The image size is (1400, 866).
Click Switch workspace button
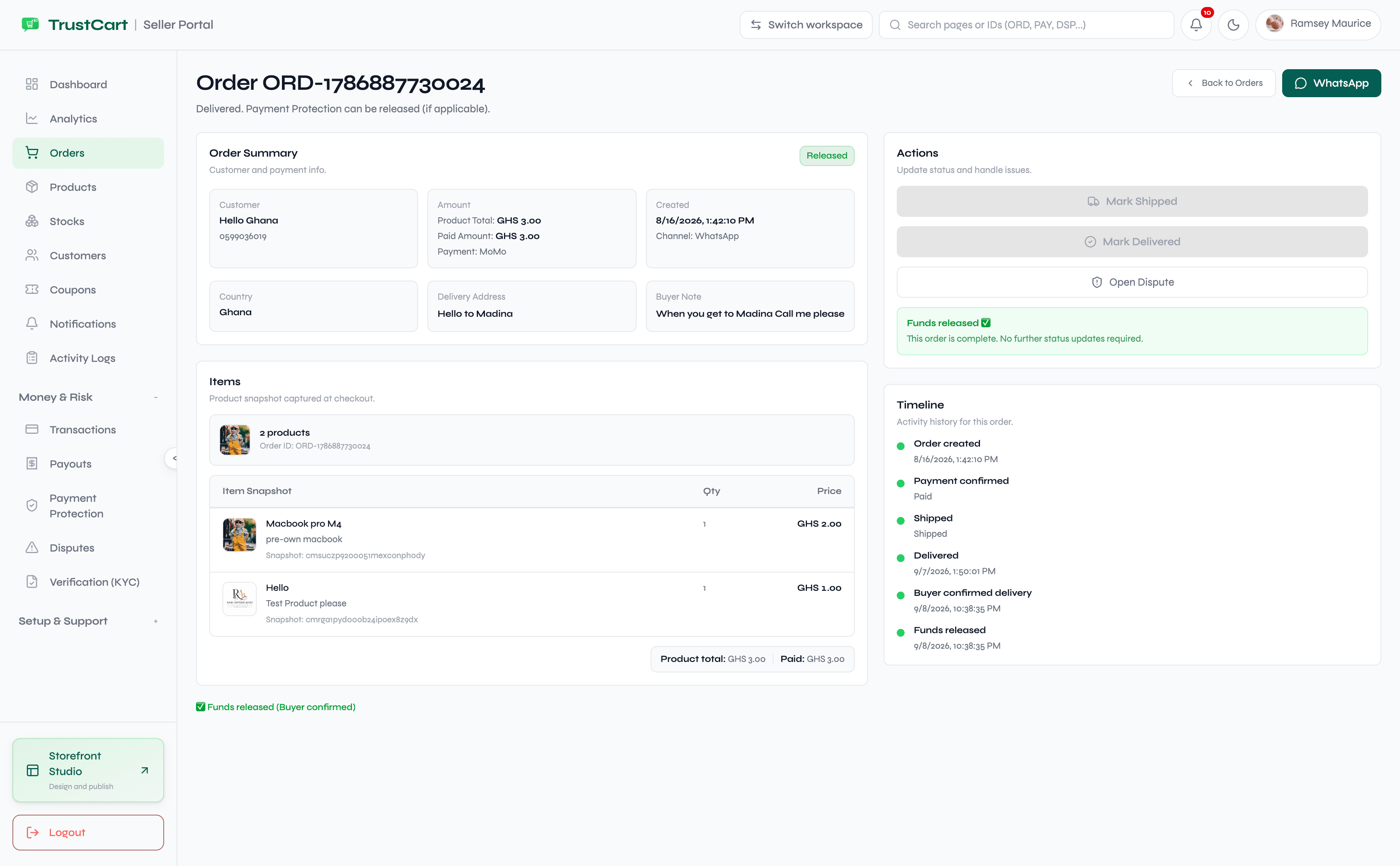806,24
